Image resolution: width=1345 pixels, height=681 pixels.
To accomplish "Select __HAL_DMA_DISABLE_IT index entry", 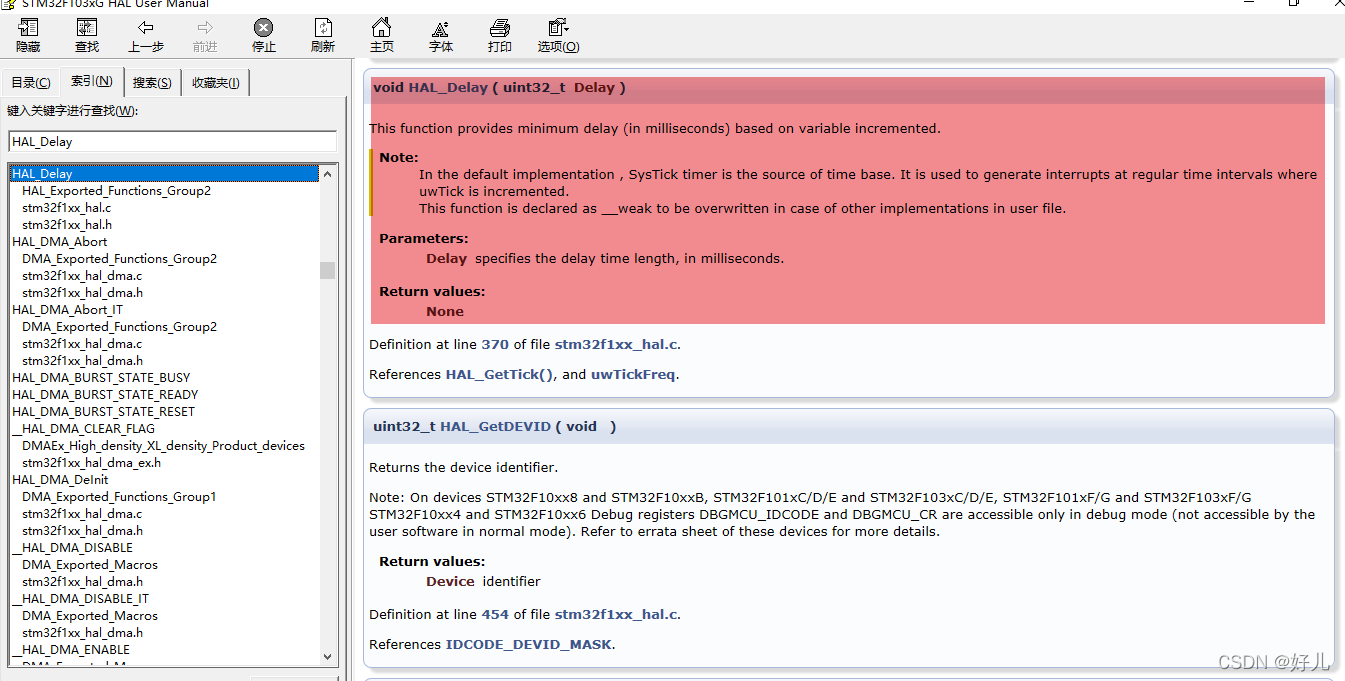I will 80,598.
